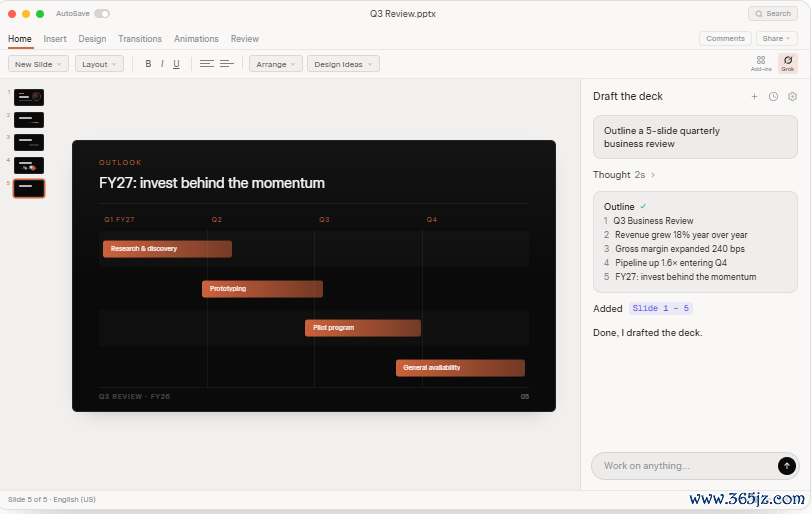This screenshot has height=514, width=812.
Task: Toggle underline formatting
Action: coord(176,64)
